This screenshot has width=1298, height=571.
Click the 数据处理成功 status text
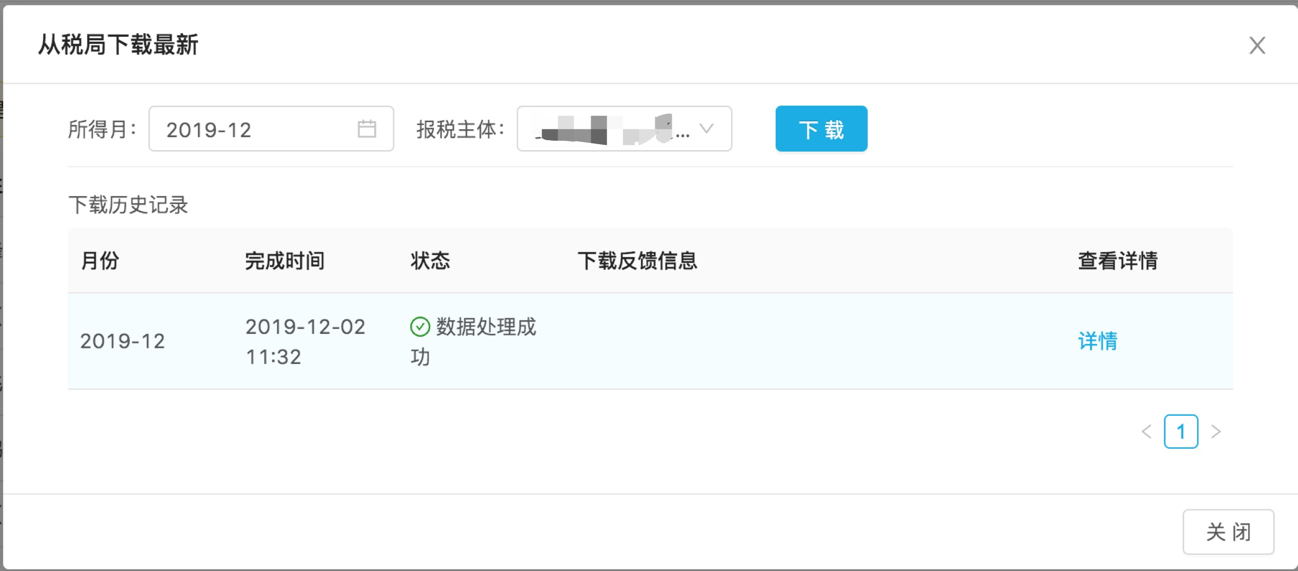(474, 341)
